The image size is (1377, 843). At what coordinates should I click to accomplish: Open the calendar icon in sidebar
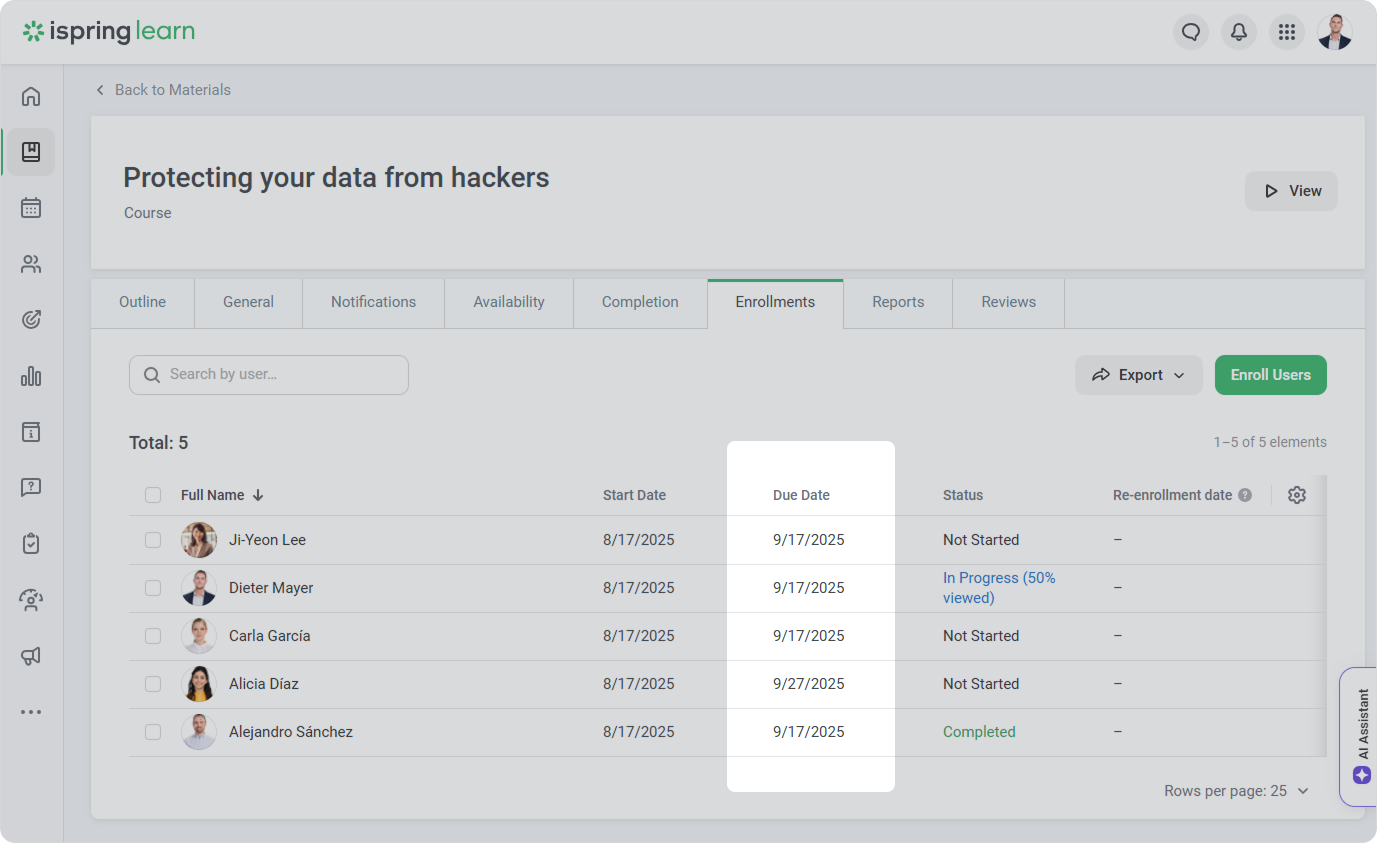(x=31, y=208)
